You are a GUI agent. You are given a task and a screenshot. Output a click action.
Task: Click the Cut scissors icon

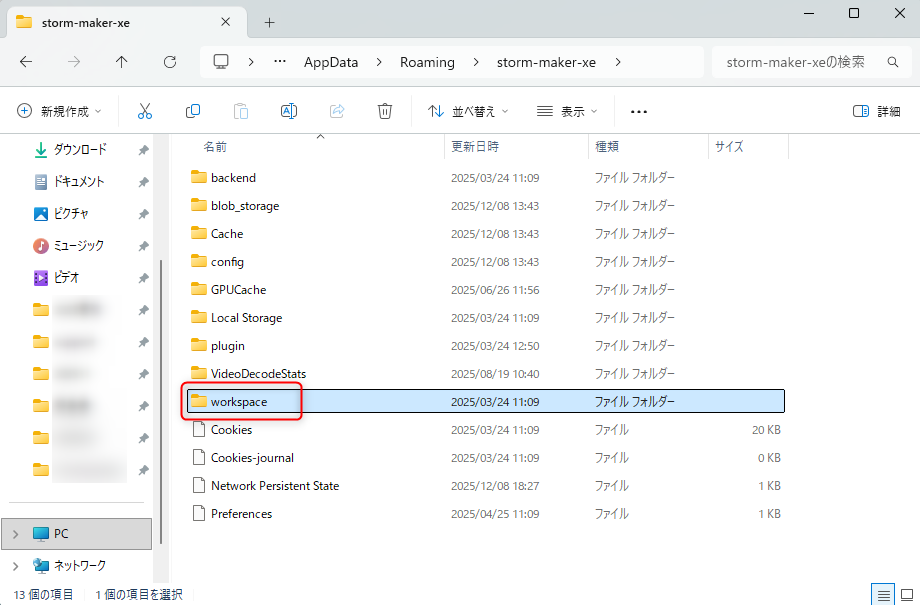pyautogui.click(x=145, y=111)
